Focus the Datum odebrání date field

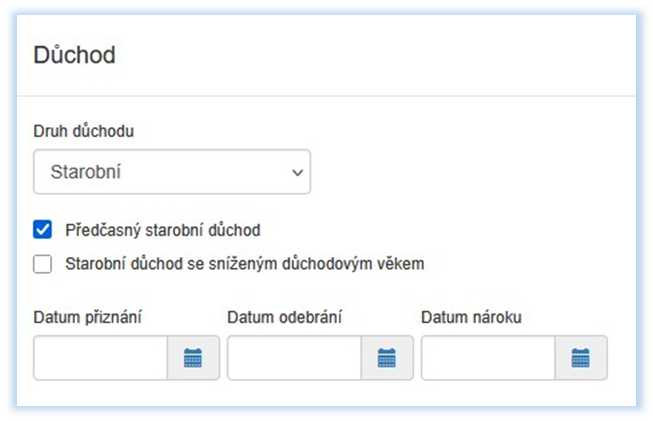[x=294, y=358]
